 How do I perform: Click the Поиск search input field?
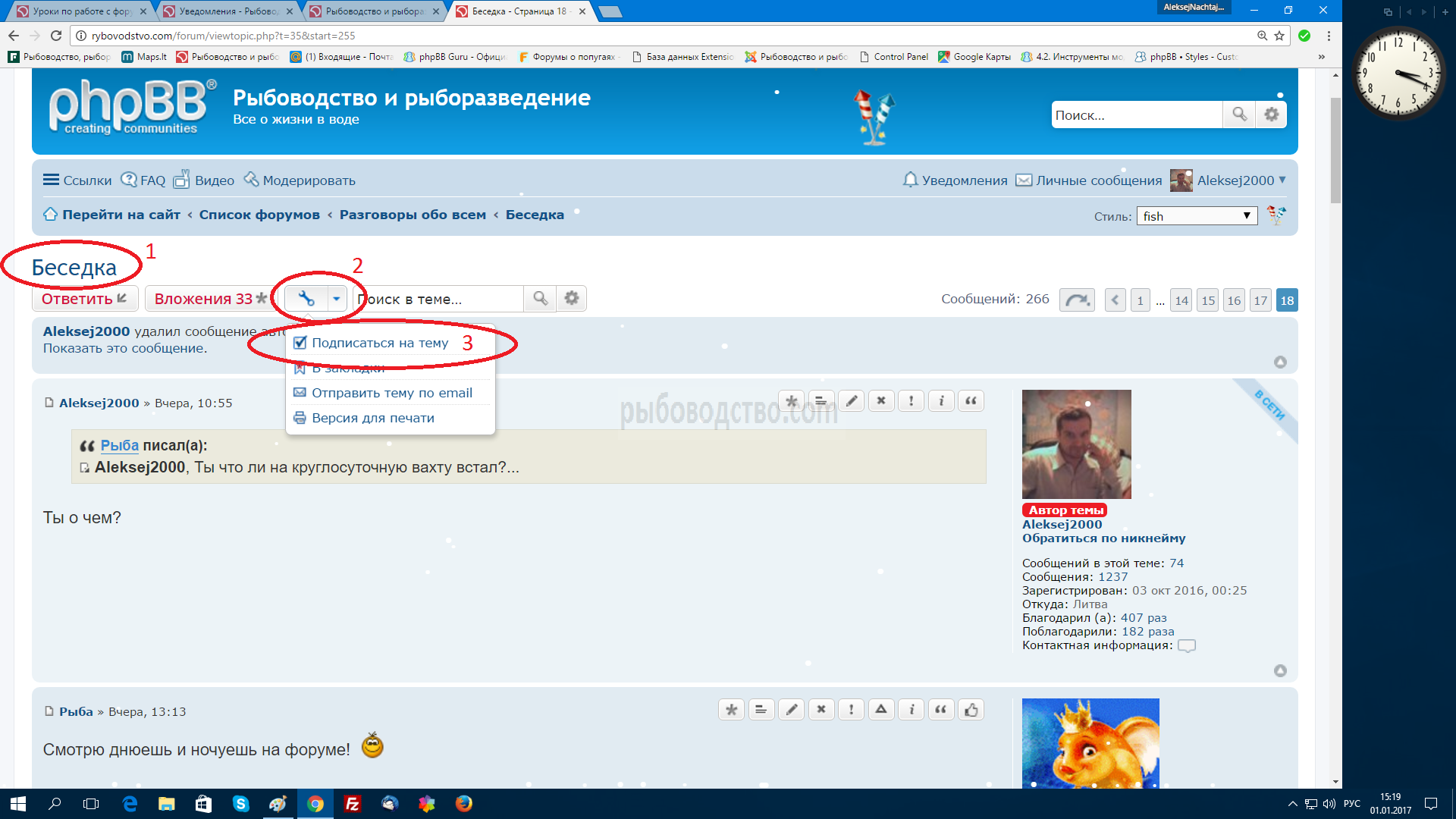pyautogui.click(x=1136, y=115)
